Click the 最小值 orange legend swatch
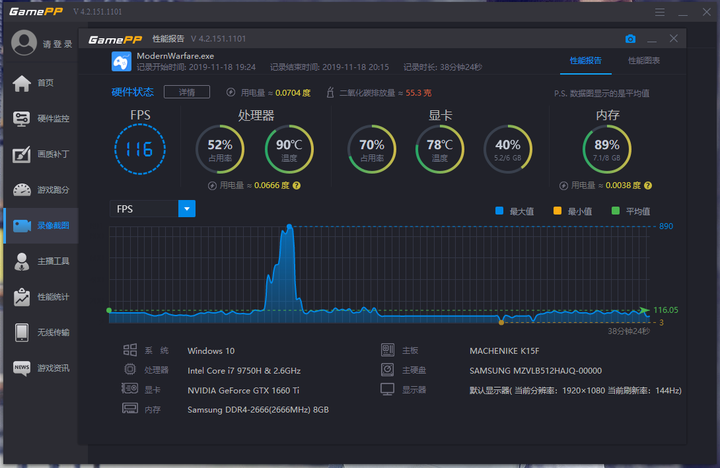Screen dimensions: 720x468 click(x=557, y=211)
